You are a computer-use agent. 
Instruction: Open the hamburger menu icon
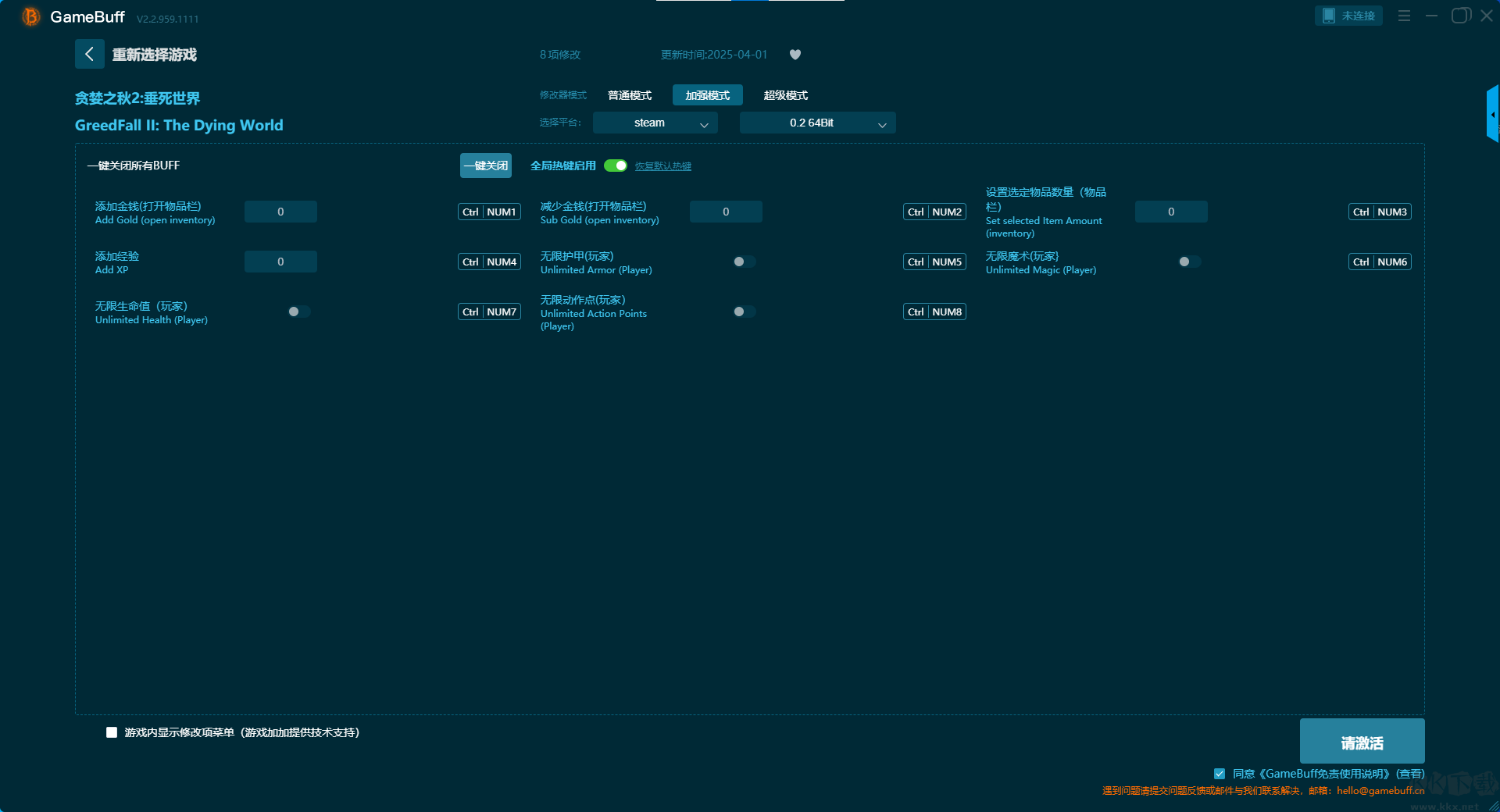1404,16
